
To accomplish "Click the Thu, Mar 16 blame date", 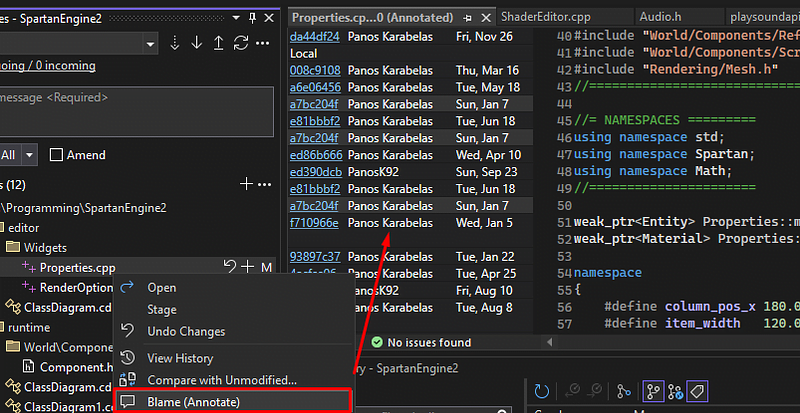I will (487, 70).
